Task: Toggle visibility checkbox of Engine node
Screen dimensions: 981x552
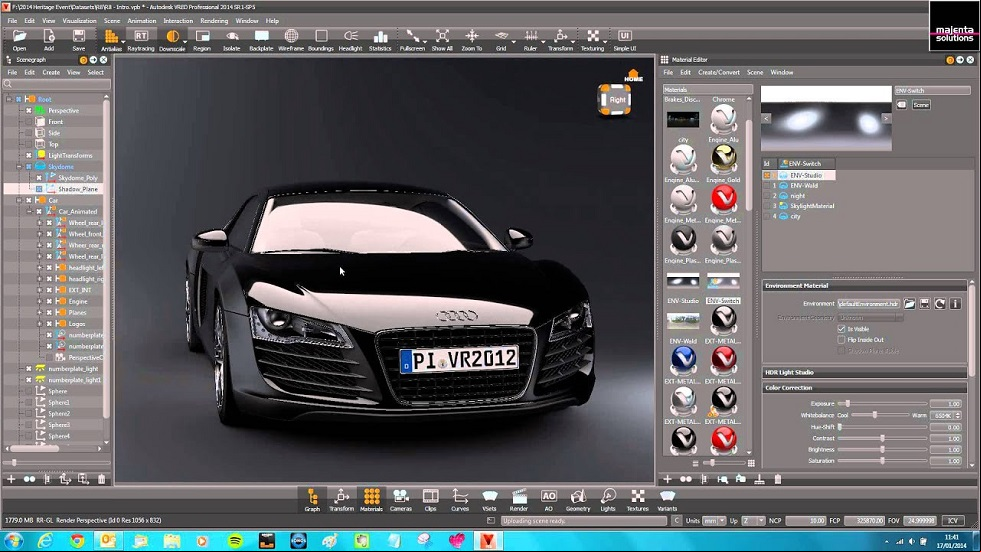Action: (49, 301)
